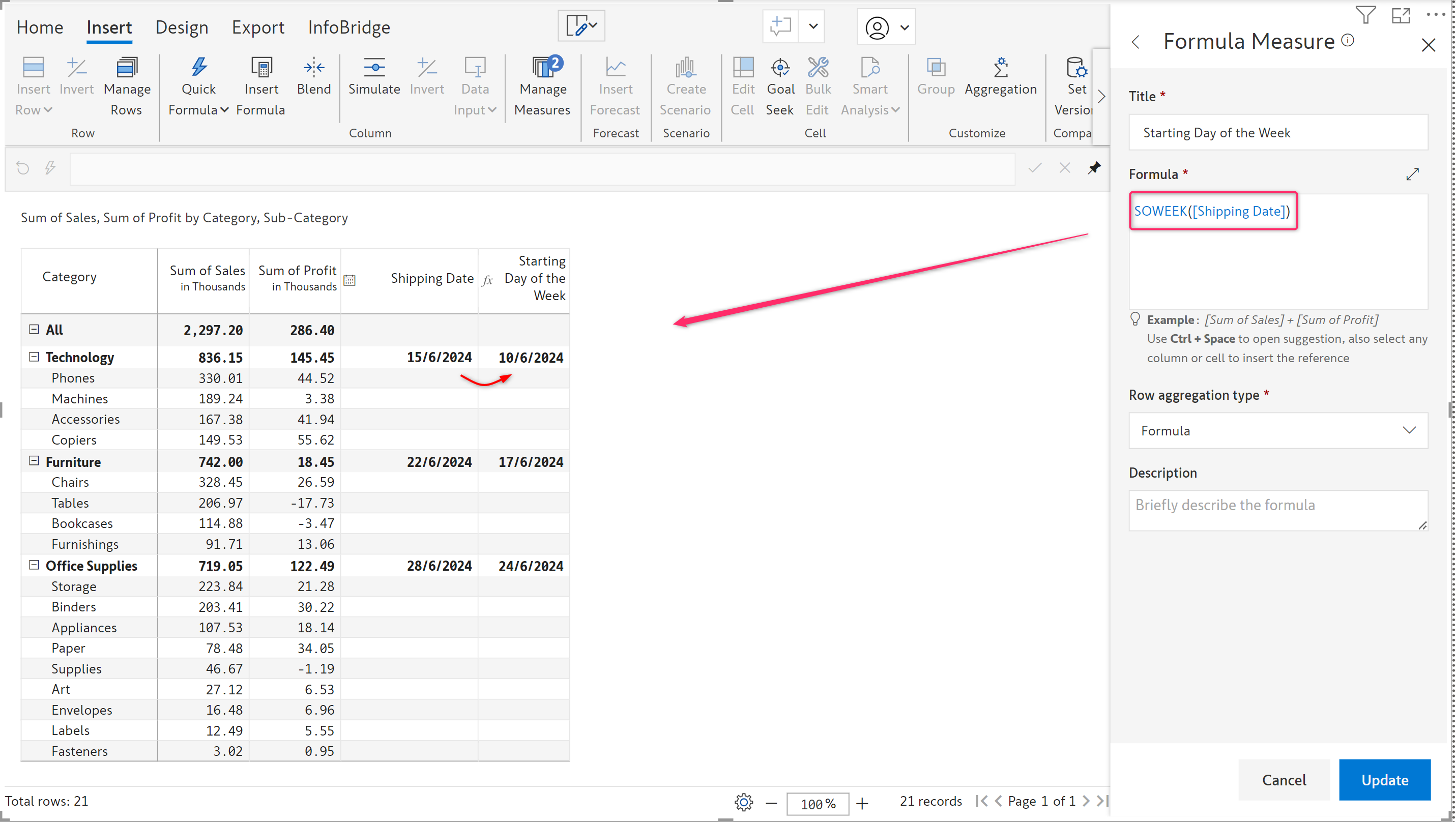Expand the user account dropdown
1456x822 pixels.
tap(905, 27)
